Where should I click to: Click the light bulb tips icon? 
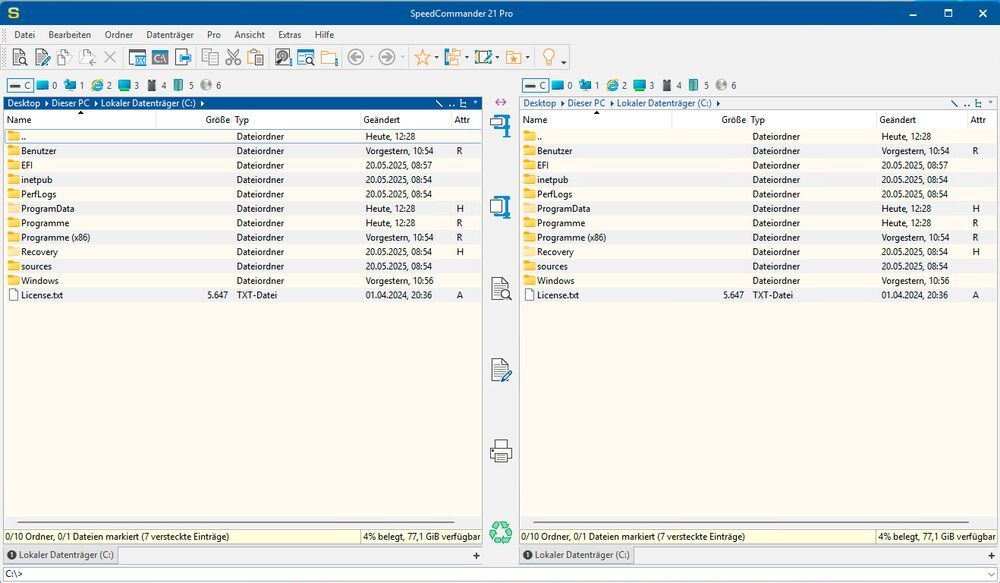(x=548, y=58)
